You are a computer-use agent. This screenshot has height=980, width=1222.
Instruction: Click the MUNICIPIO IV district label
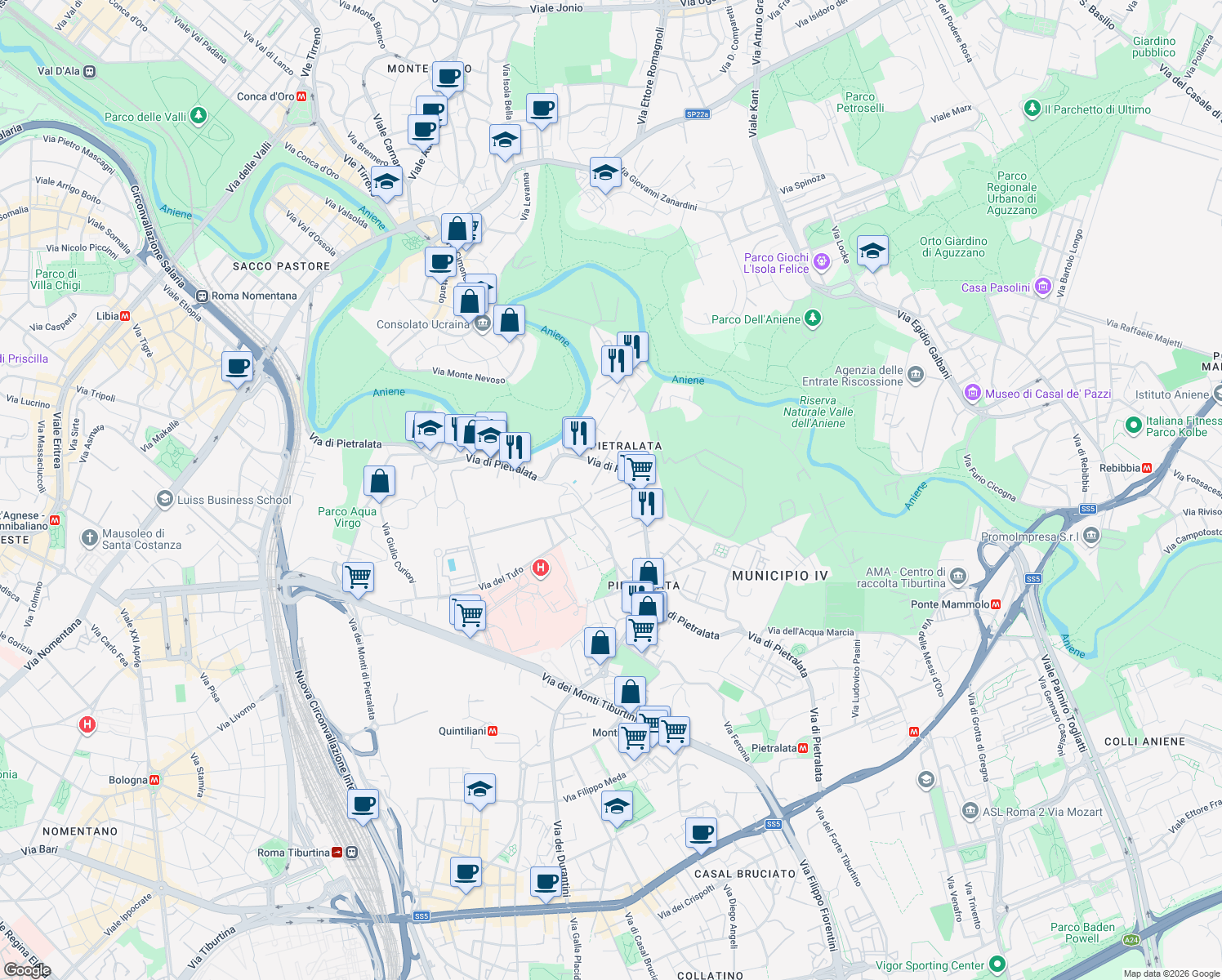tap(780, 576)
